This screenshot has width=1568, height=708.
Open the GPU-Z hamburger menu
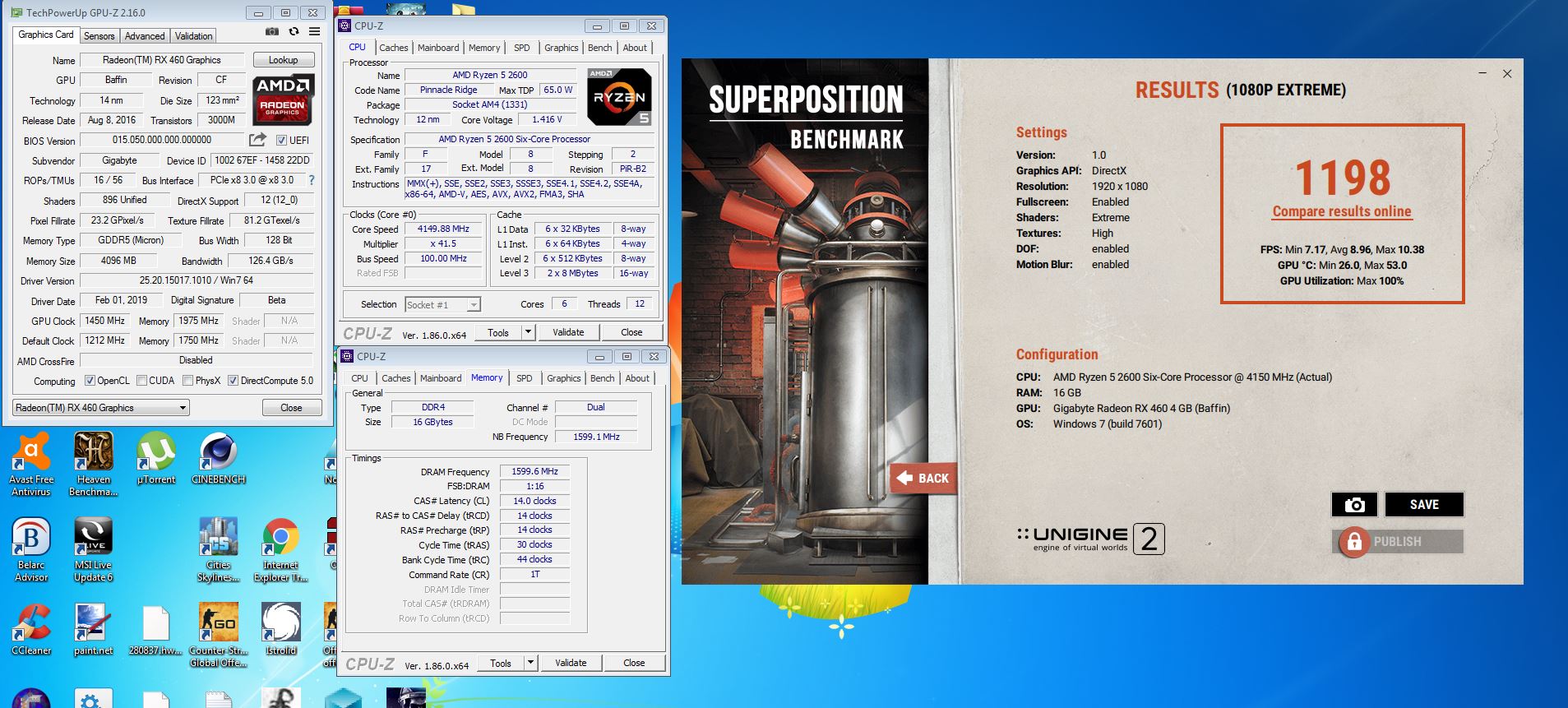pyautogui.click(x=314, y=32)
